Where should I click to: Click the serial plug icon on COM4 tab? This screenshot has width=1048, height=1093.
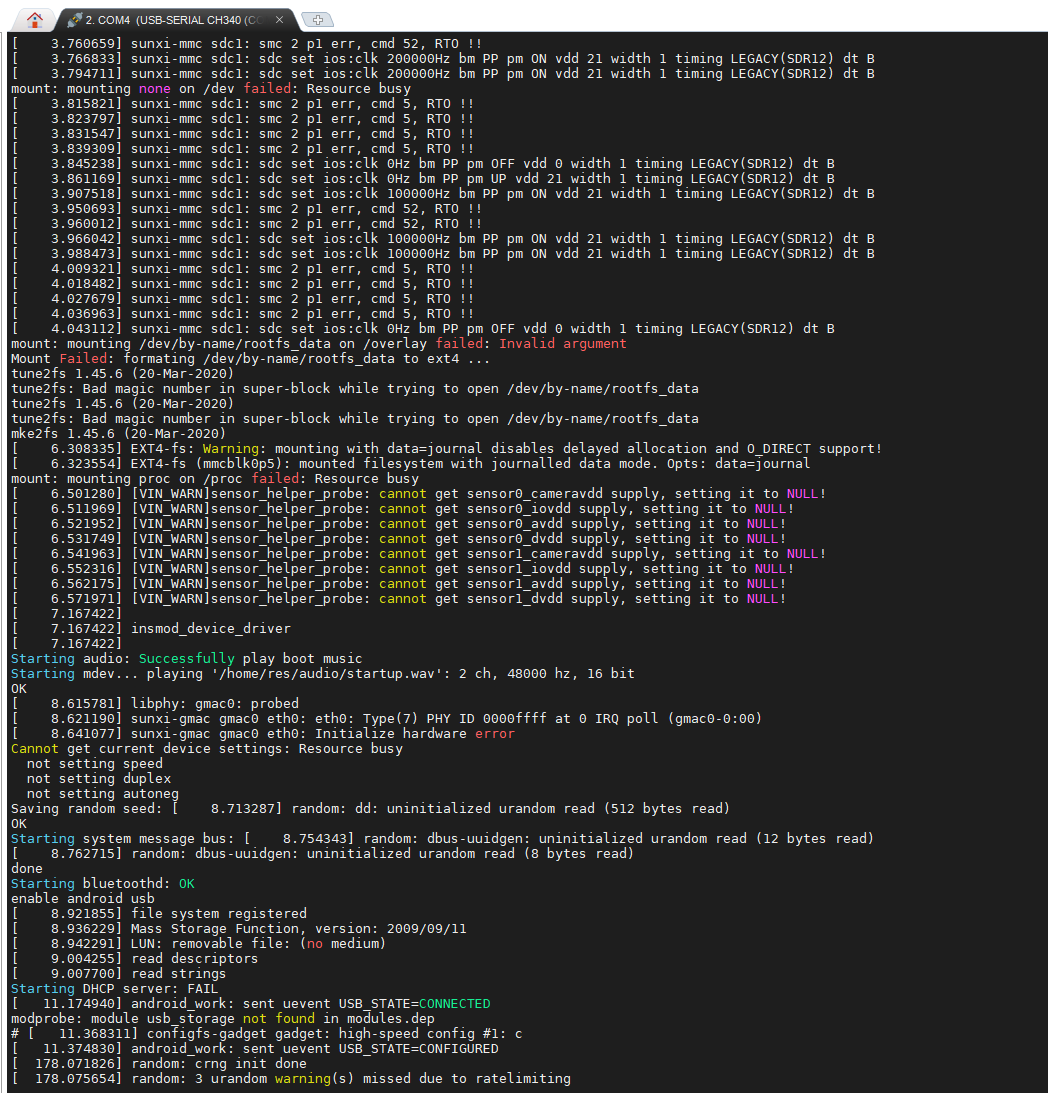pos(74,20)
